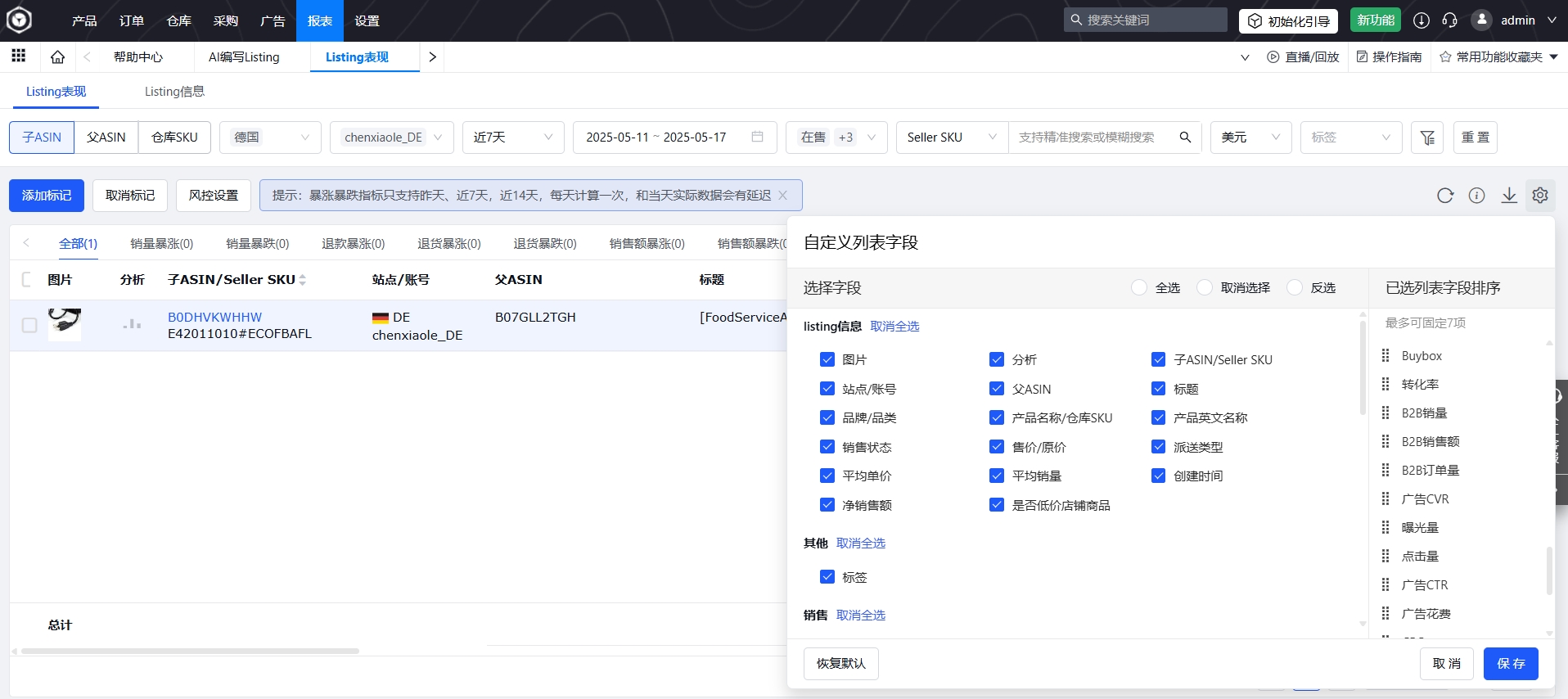1568x699 pixels.
Task: Open the B0DHVKWHHW ASIN link
Action: coord(214,317)
